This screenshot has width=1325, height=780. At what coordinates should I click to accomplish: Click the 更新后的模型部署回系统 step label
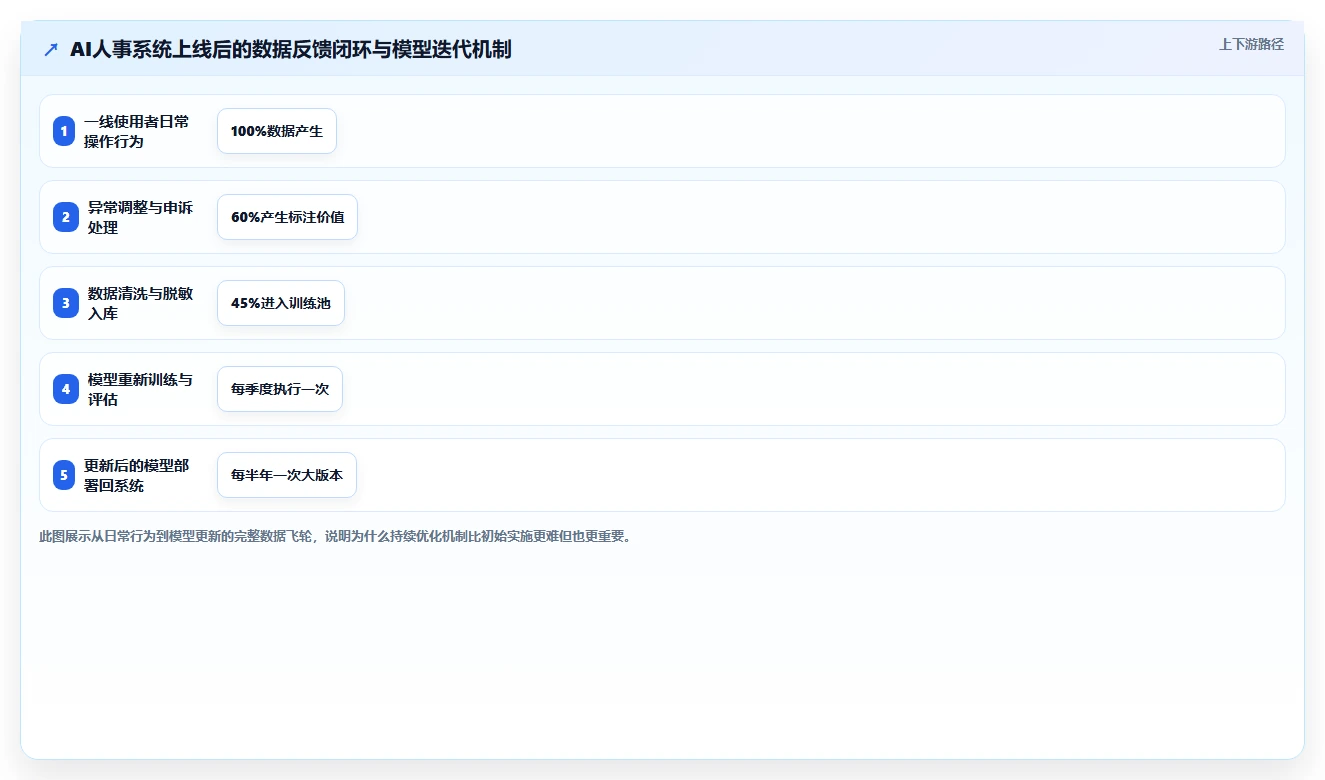(136, 475)
